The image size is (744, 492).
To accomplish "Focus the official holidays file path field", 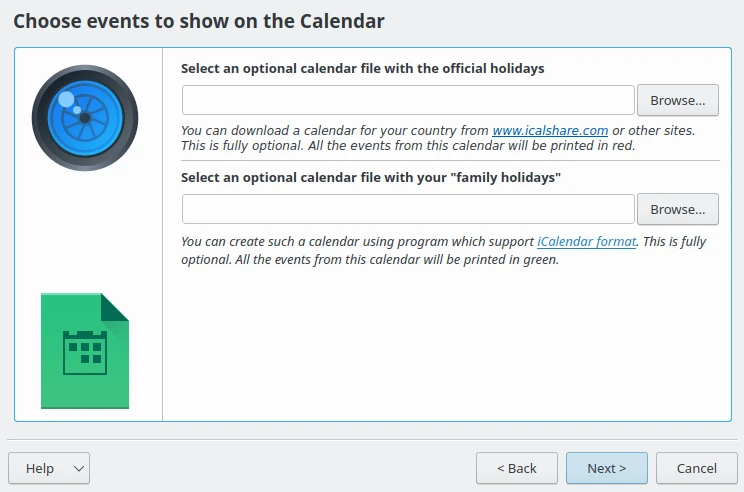I will (x=408, y=100).
